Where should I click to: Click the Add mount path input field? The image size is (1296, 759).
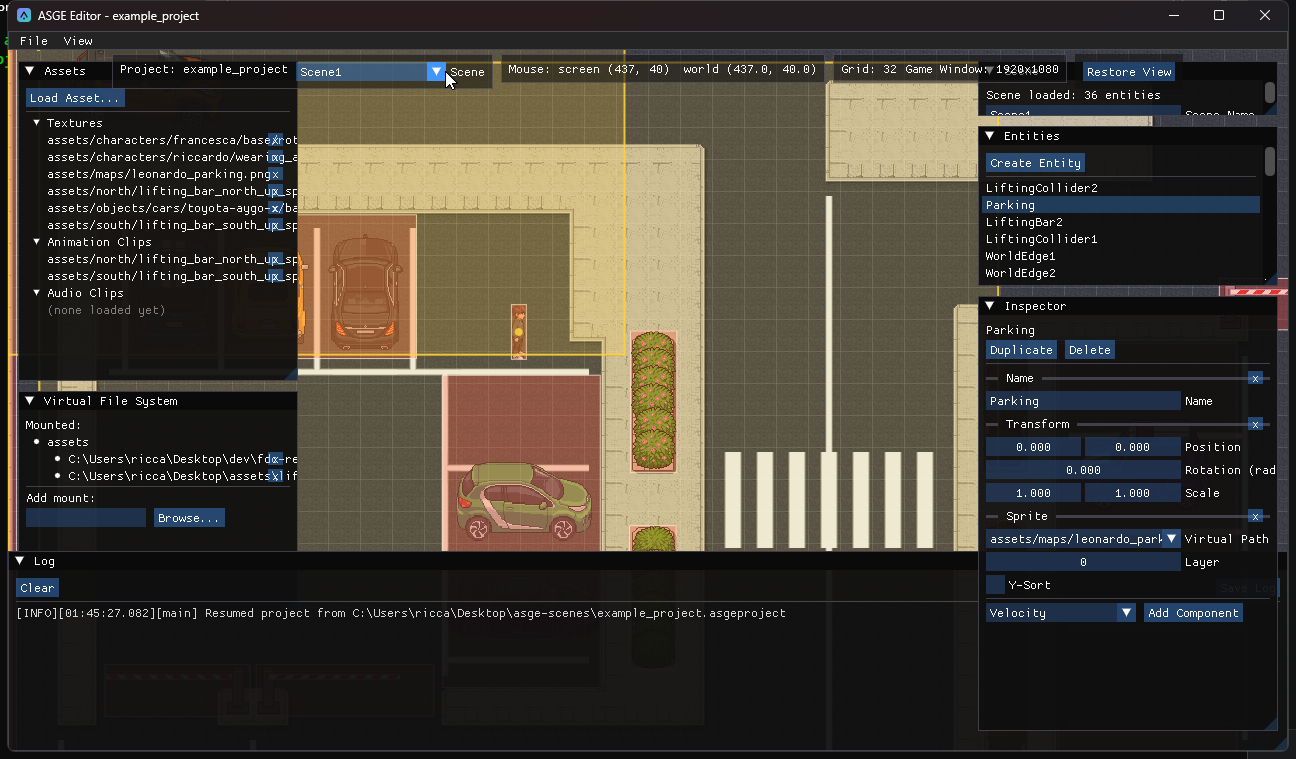pos(86,518)
